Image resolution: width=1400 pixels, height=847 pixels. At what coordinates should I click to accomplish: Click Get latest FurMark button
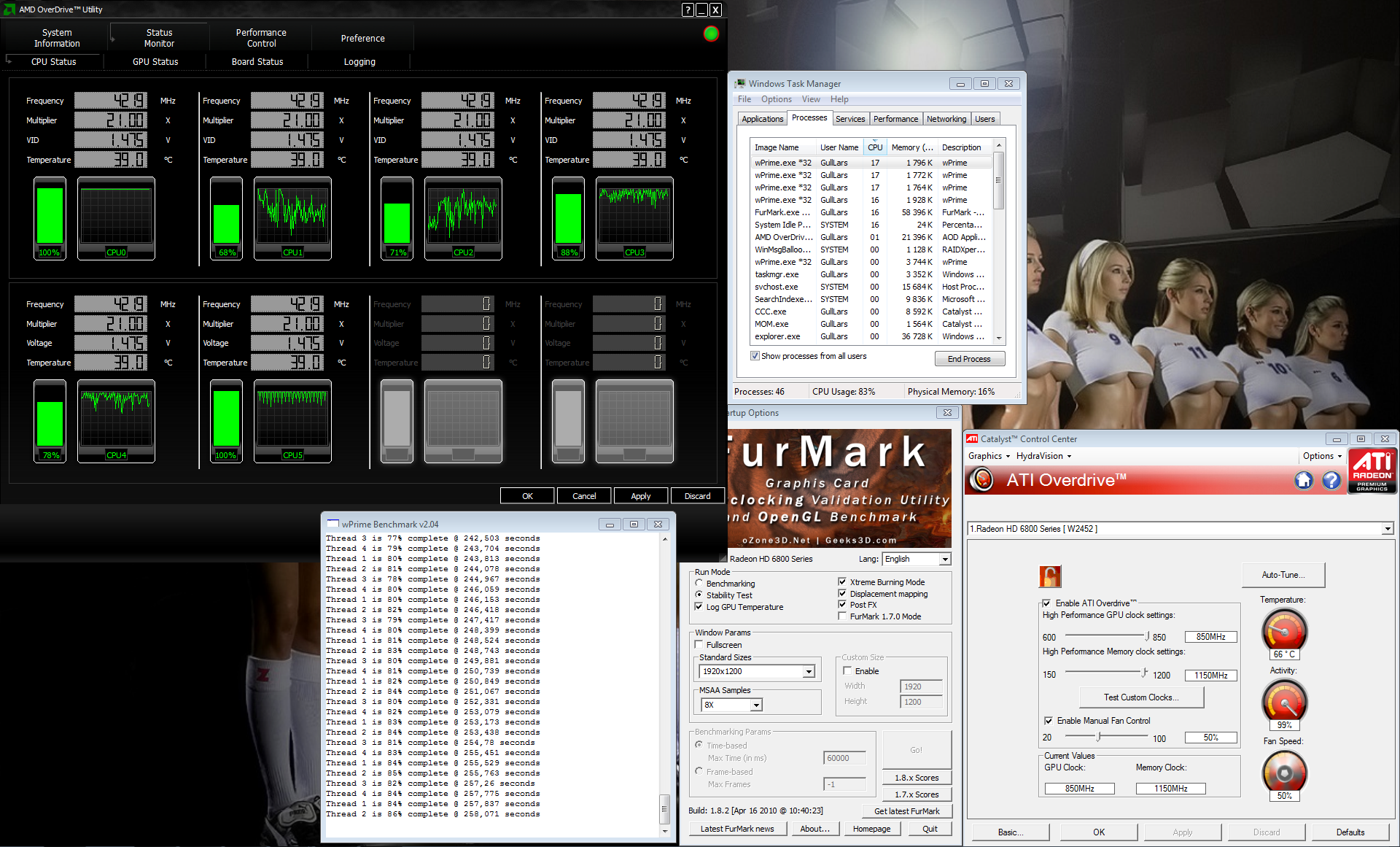(907, 811)
